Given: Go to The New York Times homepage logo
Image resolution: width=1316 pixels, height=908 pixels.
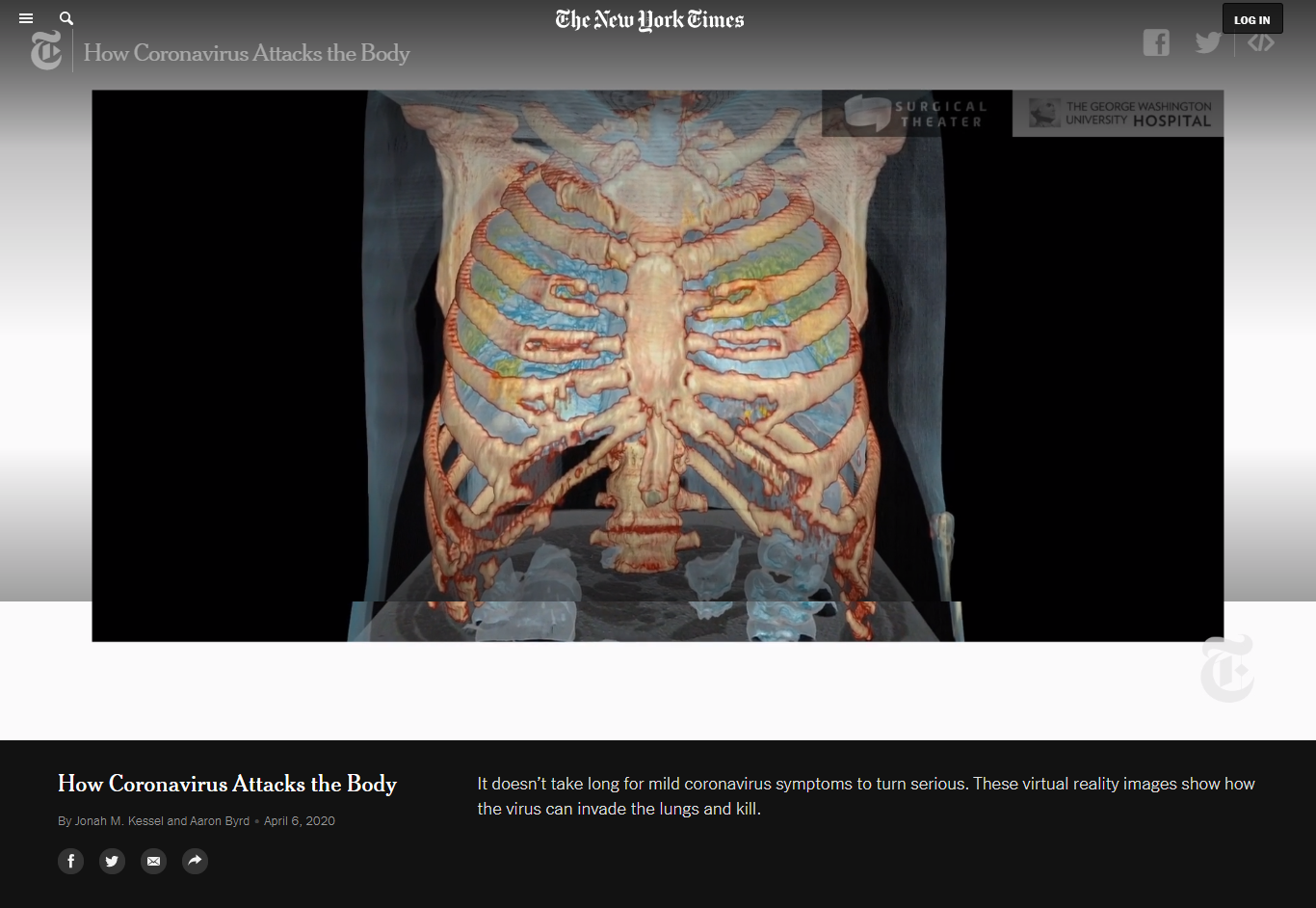Looking at the screenshot, I should [650, 19].
